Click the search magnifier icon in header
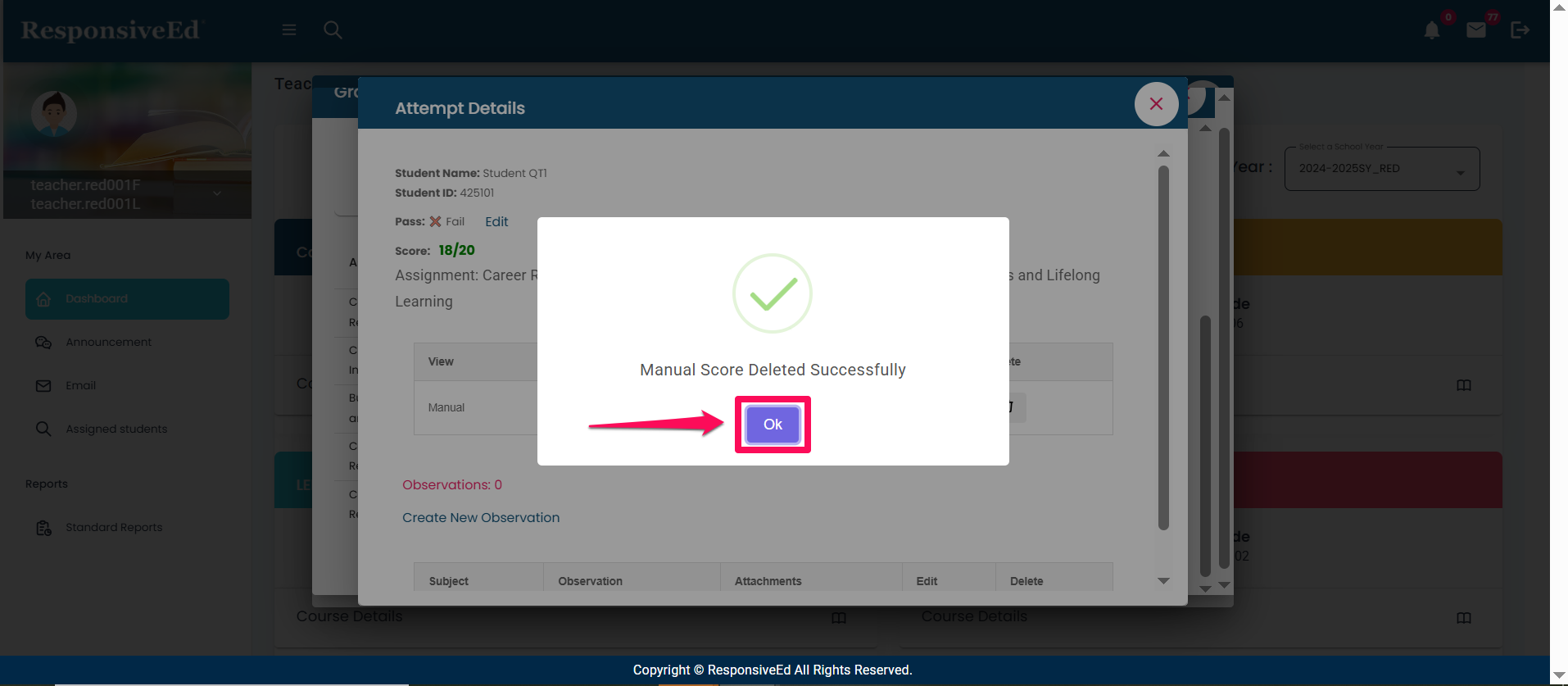 (333, 30)
